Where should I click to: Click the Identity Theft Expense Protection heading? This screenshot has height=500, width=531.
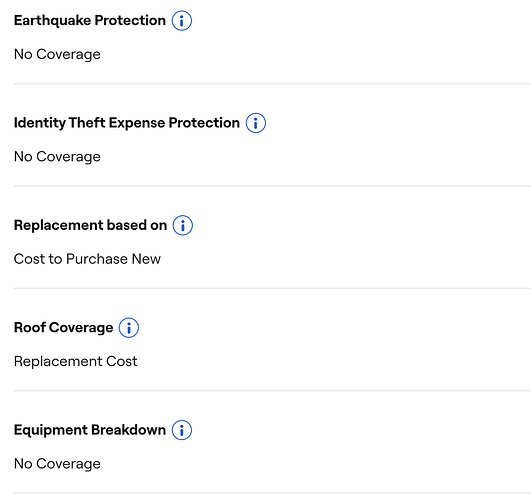pos(127,123)
